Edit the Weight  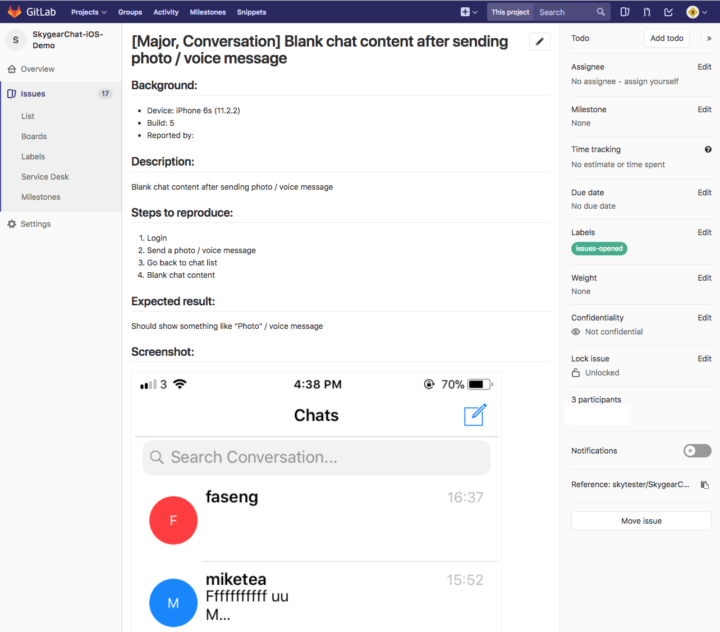pos(704,278)
